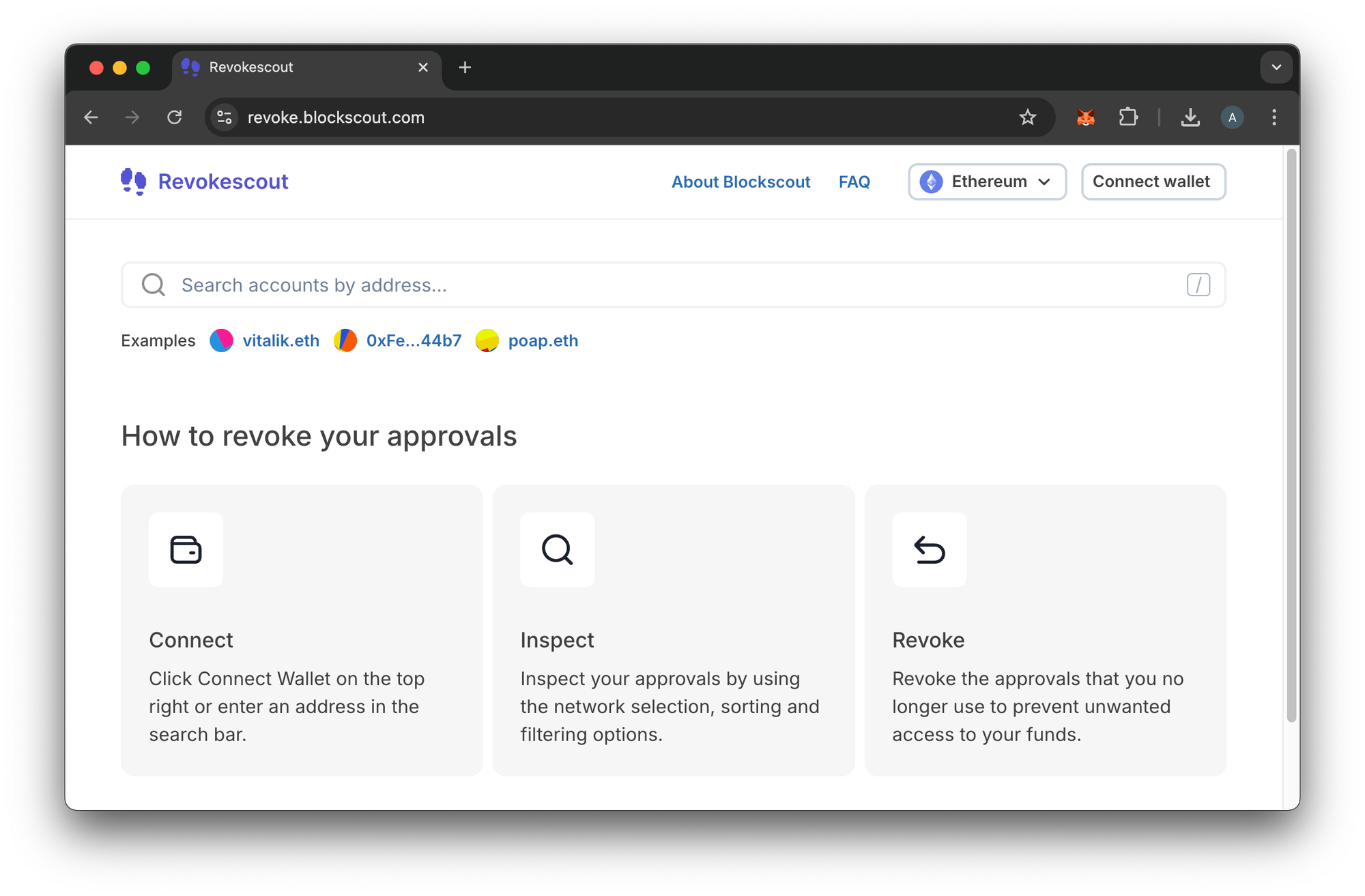Screen dimensions: 1365x896
Task: Open the MetaMask fox extension
Action: [x=1085, y=117]
